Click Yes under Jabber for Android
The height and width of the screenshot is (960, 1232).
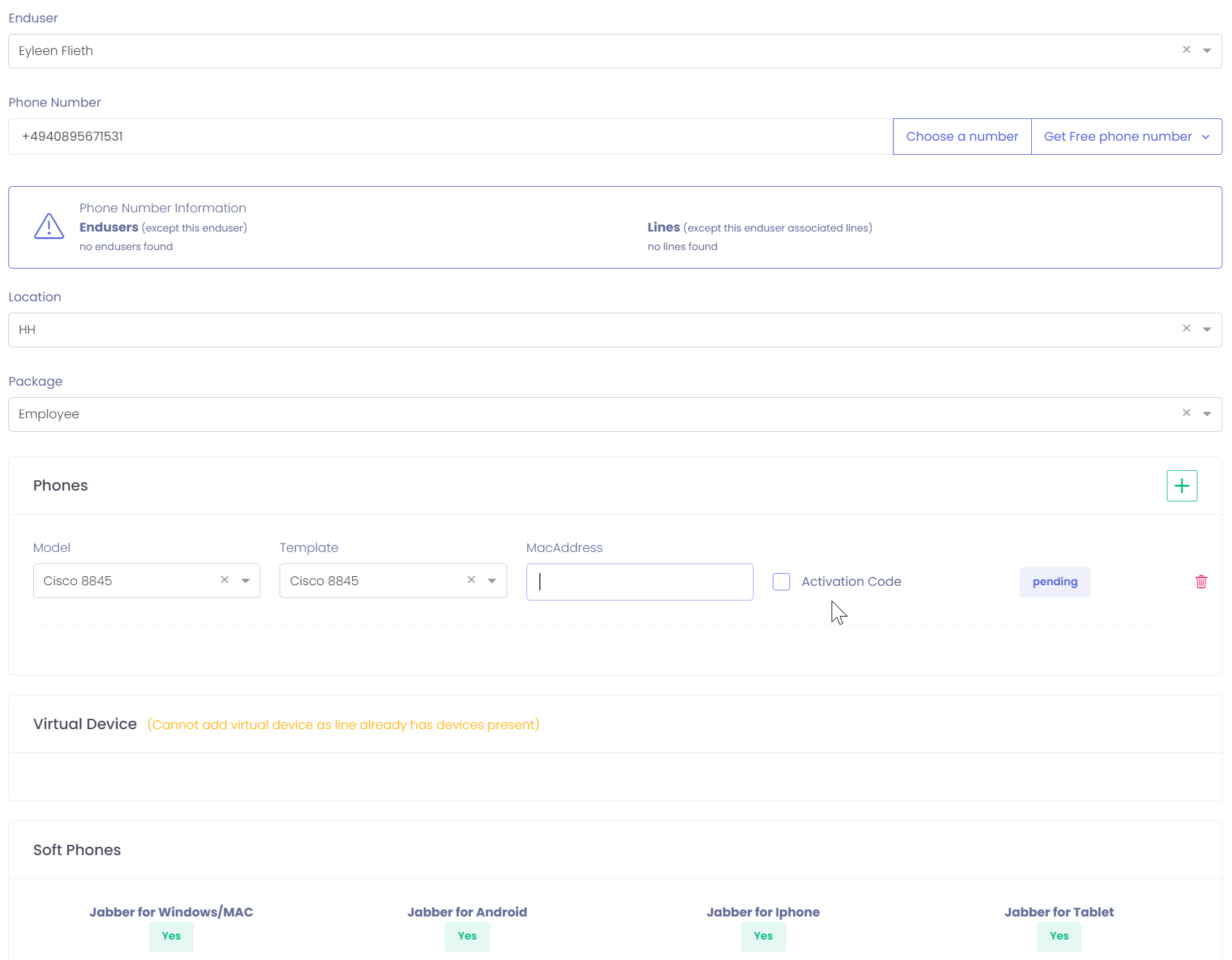(467, 936)
